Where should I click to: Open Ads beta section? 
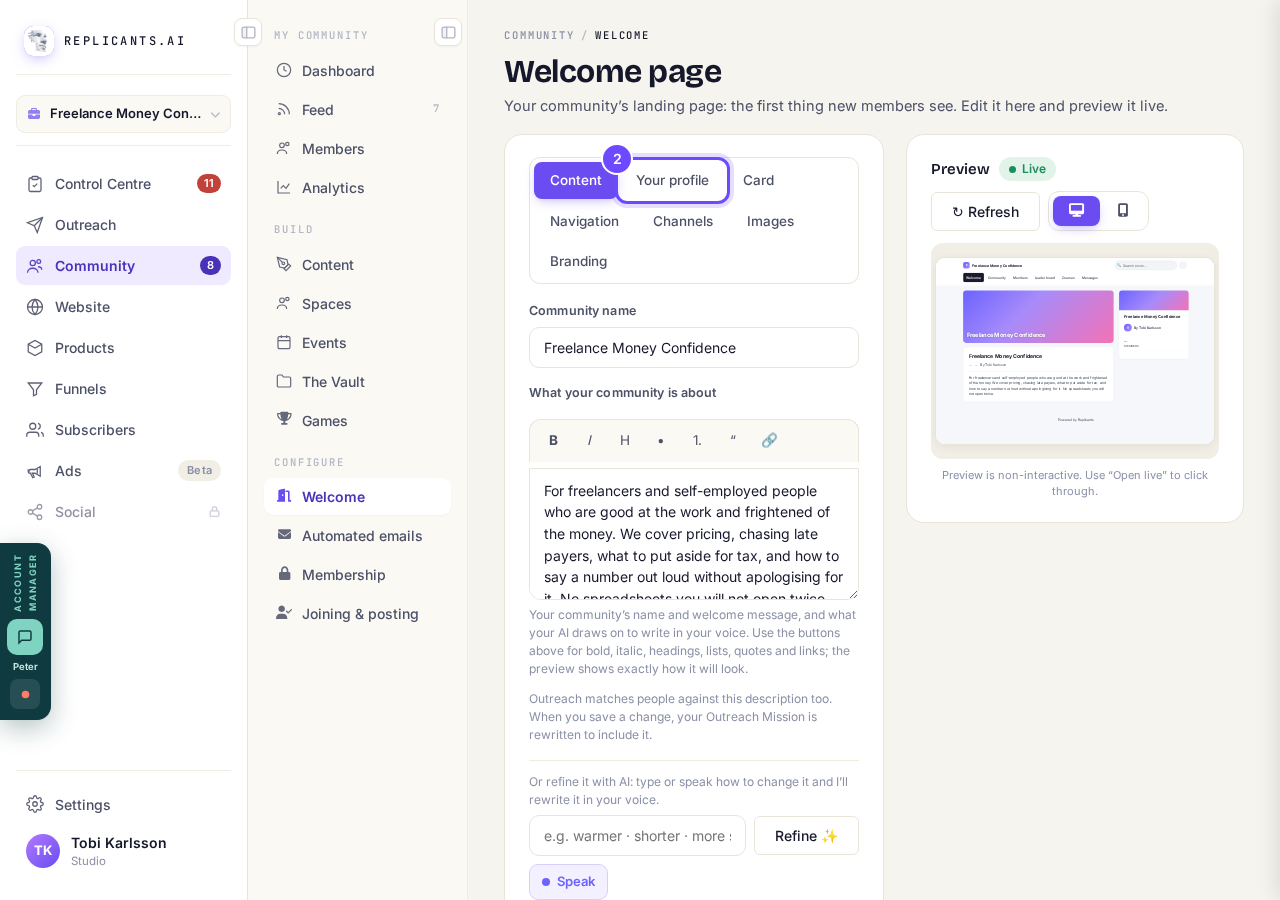tap(123, 471)
